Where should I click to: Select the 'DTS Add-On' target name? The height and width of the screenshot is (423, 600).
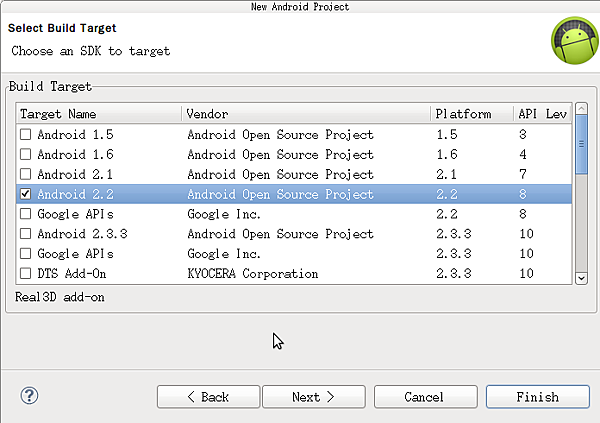72,273
